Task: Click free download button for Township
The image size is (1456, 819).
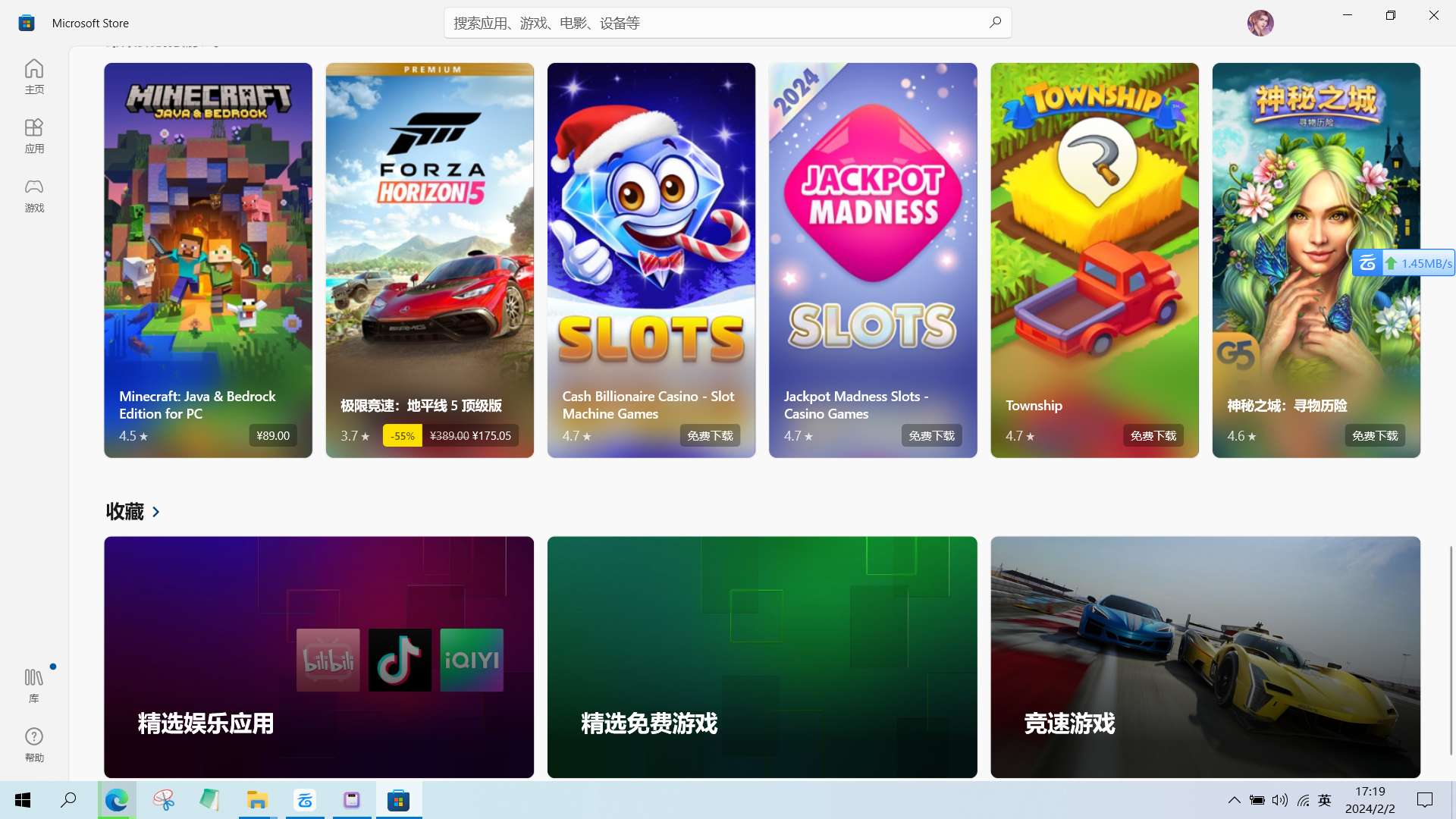Action: 1153,435
